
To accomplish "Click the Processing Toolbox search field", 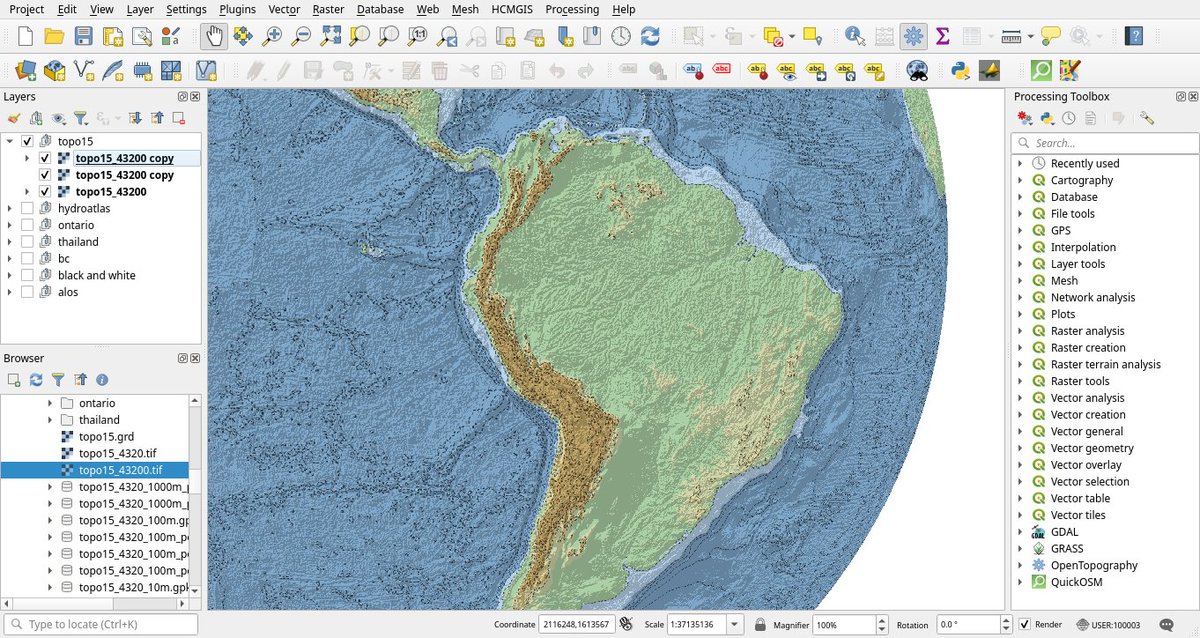I will click(x=1104, y=143).
